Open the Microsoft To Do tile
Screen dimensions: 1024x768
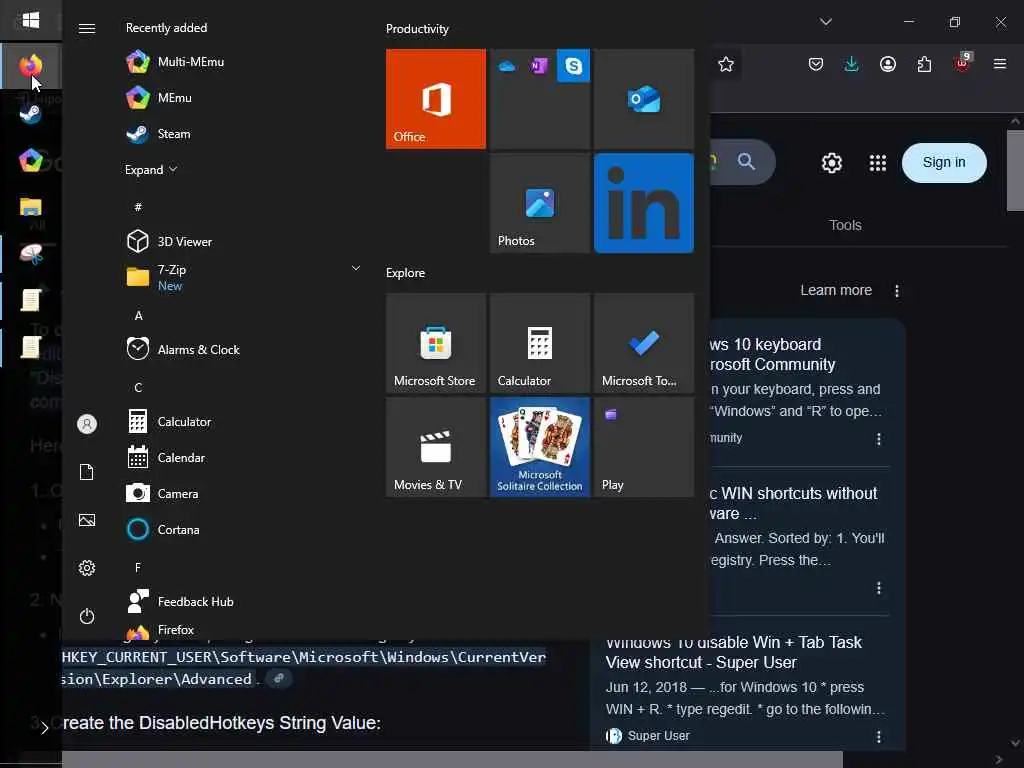click(x=644, y=343)
